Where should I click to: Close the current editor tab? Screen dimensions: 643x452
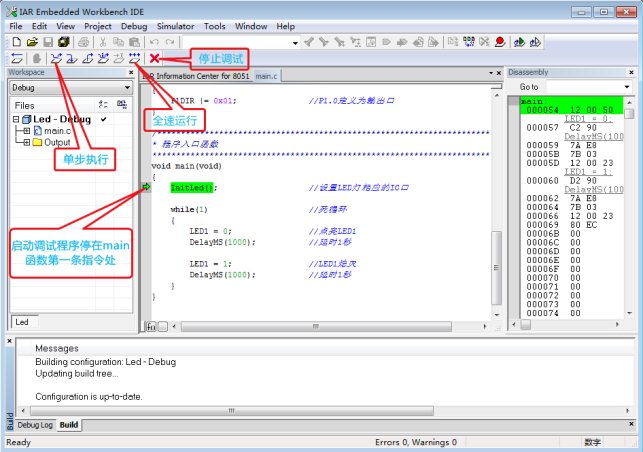pyautogui.click(x=499, y=73)
